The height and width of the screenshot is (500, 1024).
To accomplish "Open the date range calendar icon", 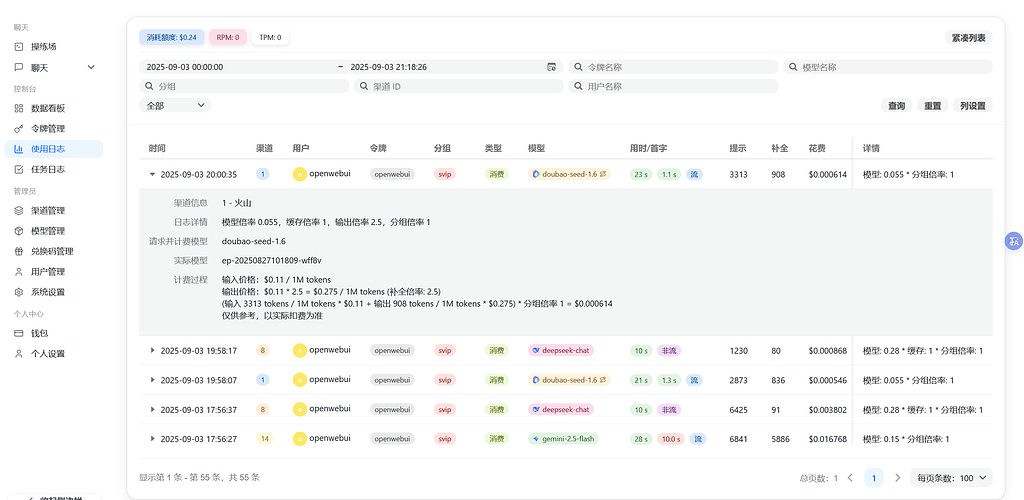I will coord(552,67).
